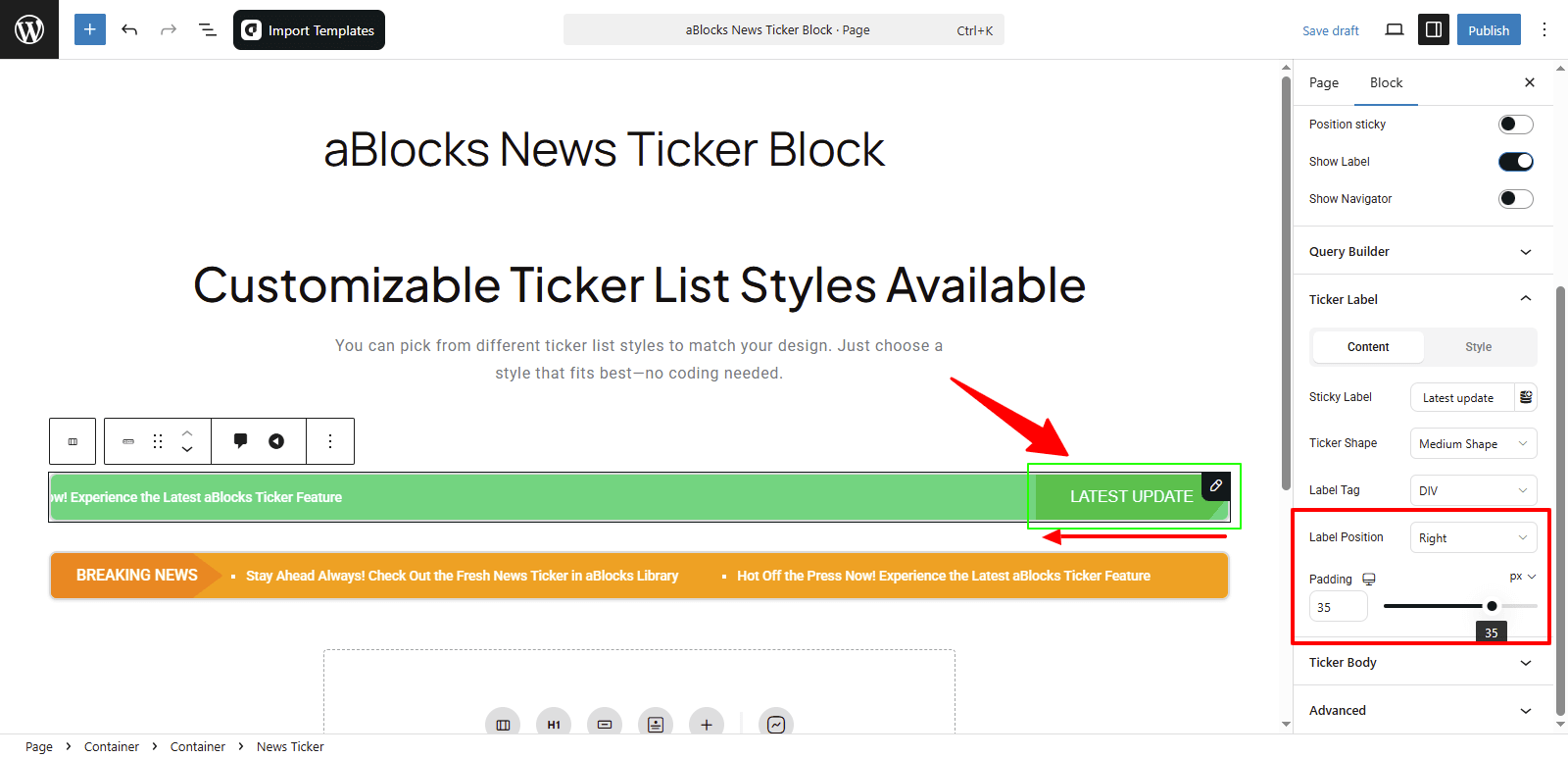1568x758 pixels.
Task: Move the block up with the arrow
Action: point(187,432)
